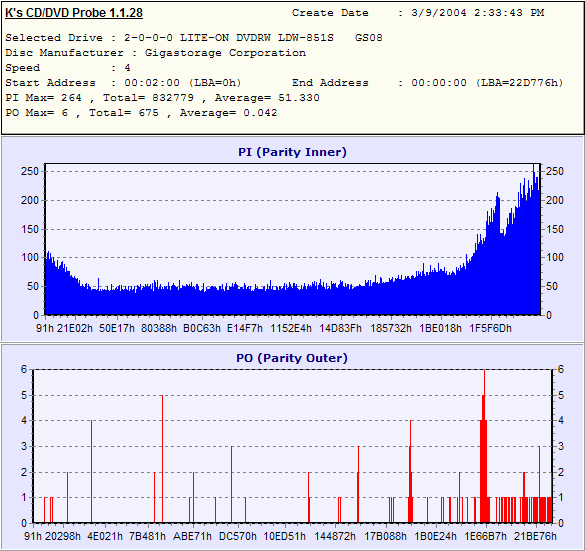This screenshot has height=551, width=585.
Task: Click the 10ED51h label on PO axis
Action: coord(284,536)
